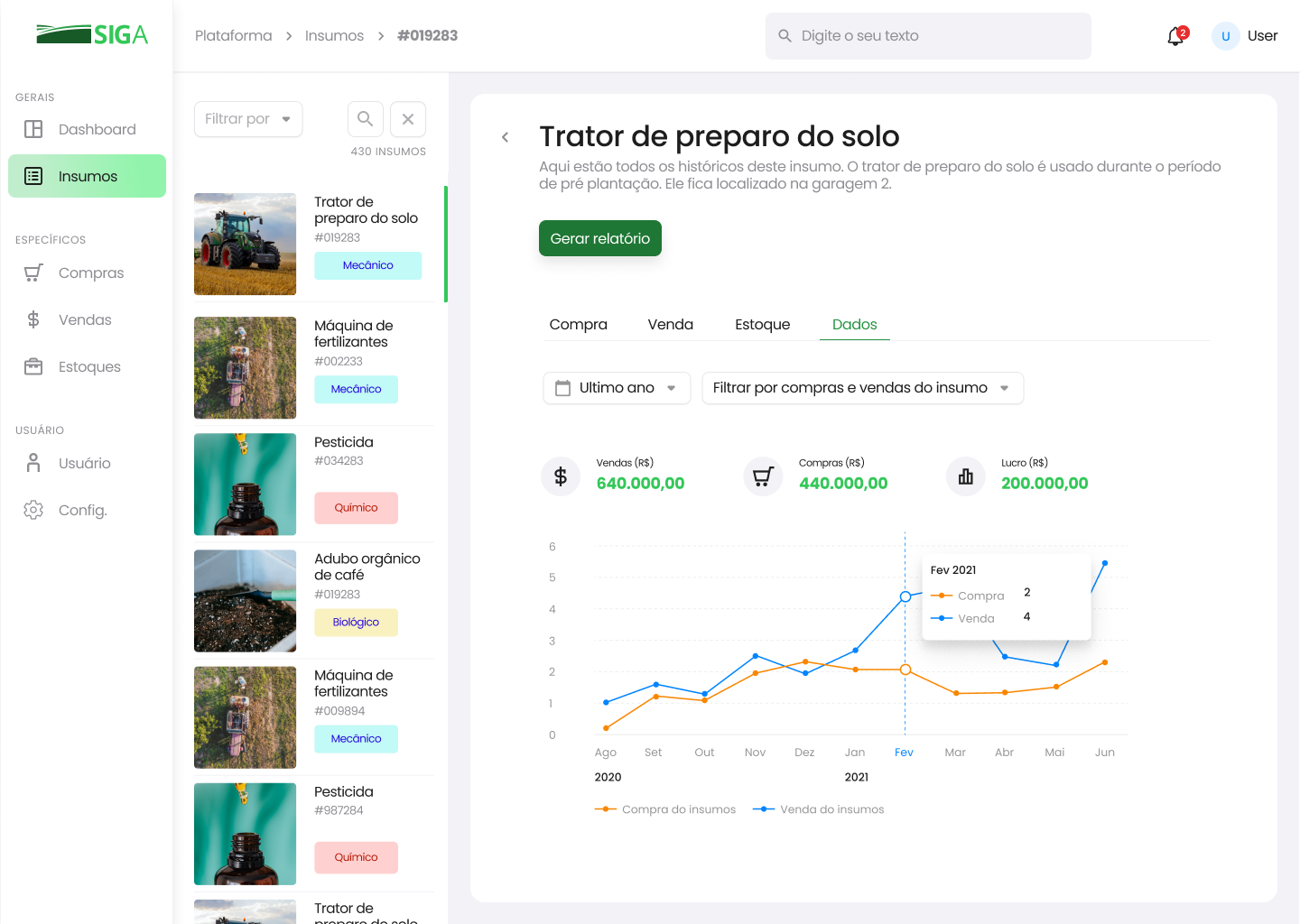Click the user avatar icon
This screenshot has height=924, width=1300.
point(1225,36)
